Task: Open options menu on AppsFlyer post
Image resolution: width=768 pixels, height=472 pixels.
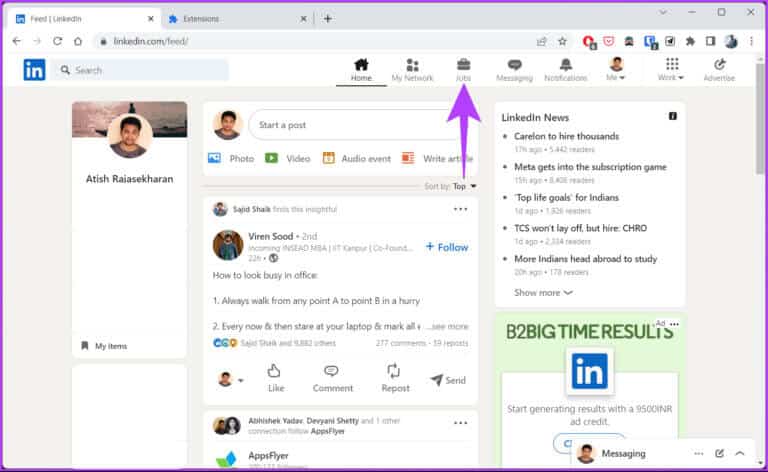Action: click(x=460, y=423)
